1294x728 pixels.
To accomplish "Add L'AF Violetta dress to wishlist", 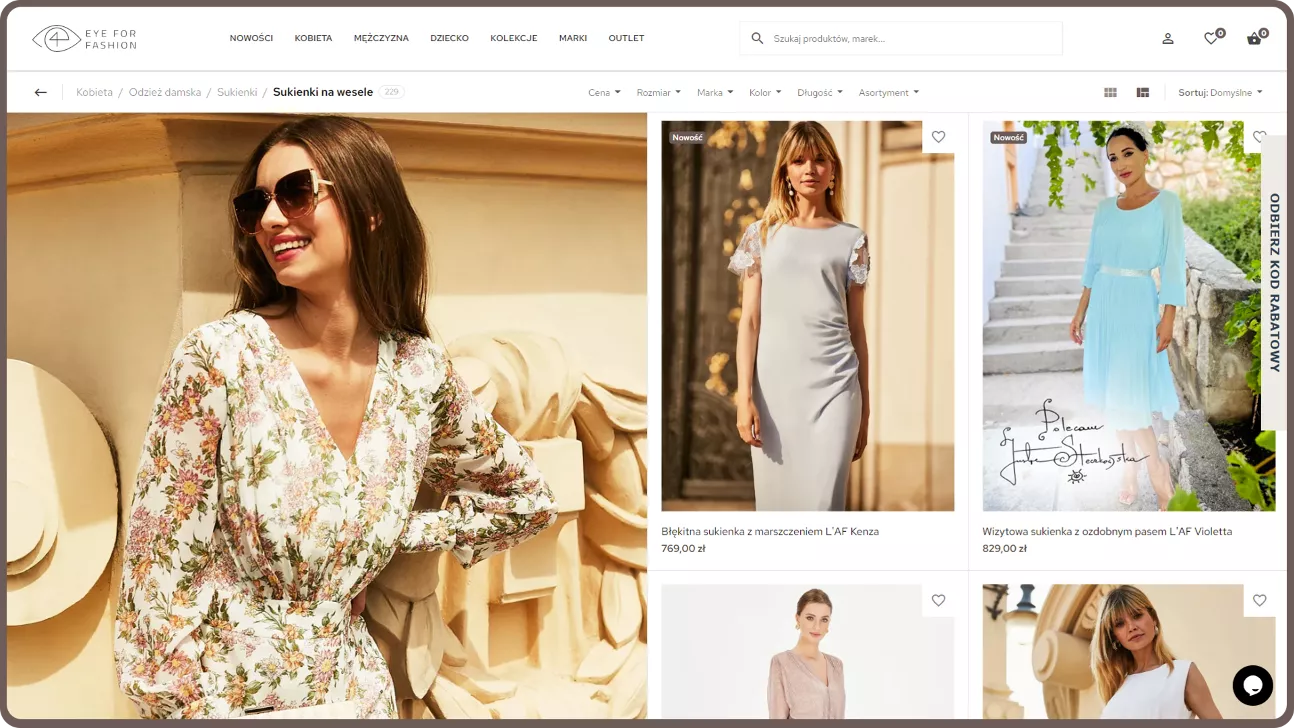I will coord(1259,137).
